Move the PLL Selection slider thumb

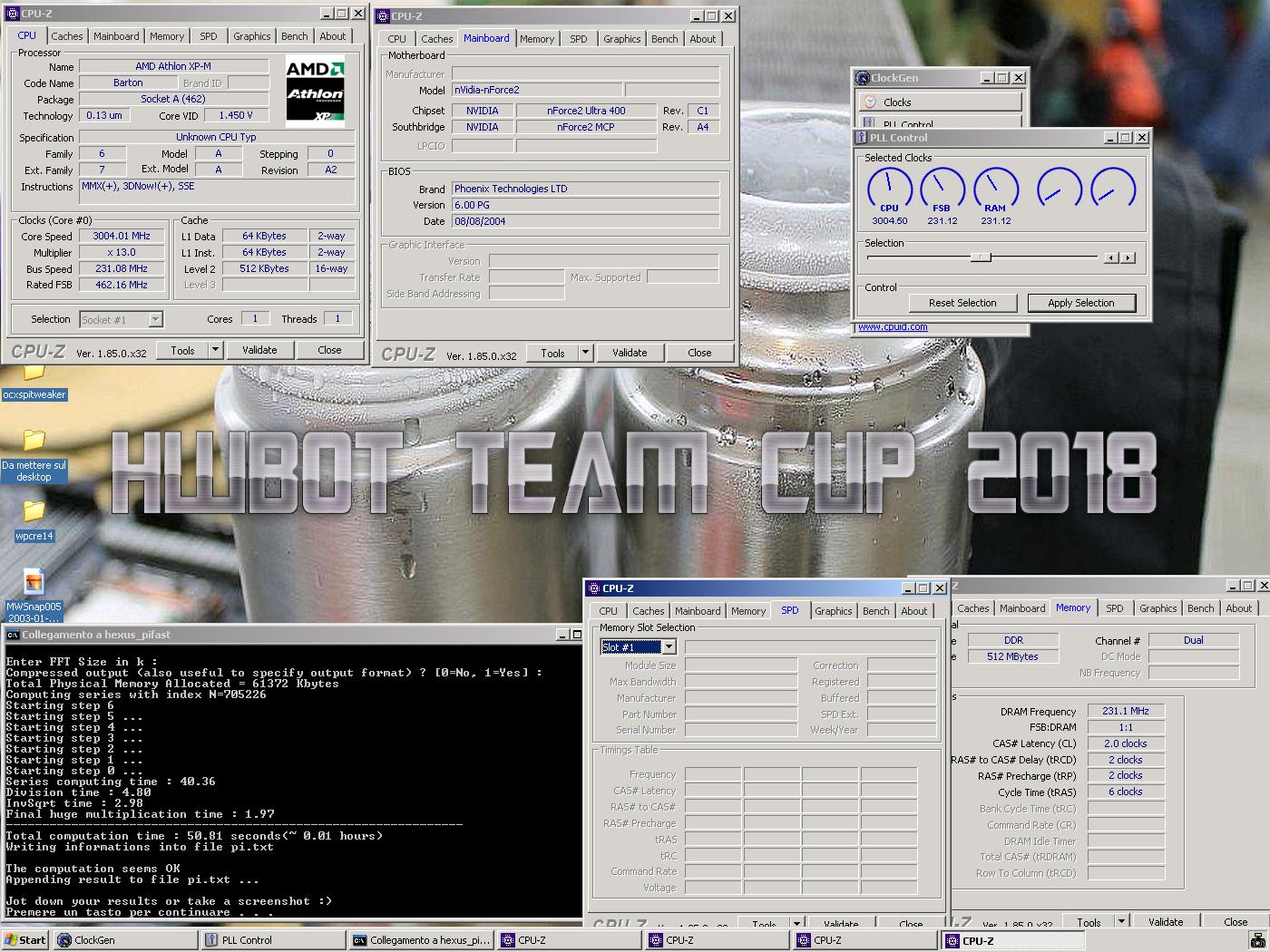tap(980, 257)
